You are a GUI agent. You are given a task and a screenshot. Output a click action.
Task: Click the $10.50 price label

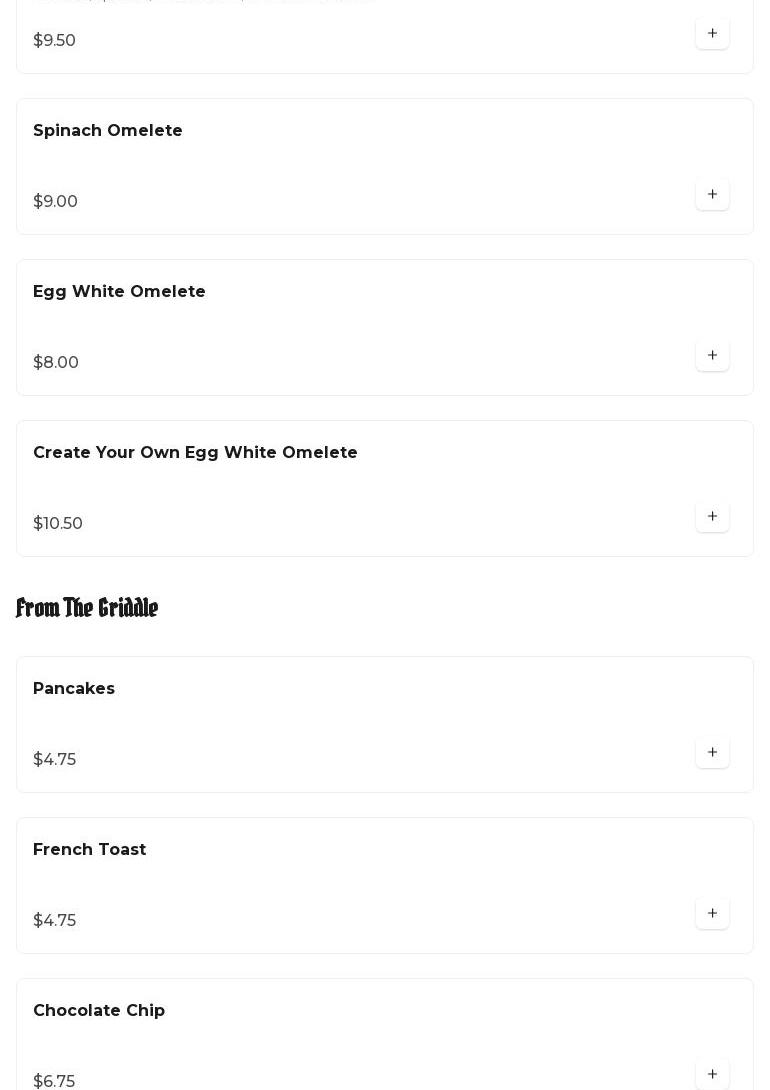coord(58,524)
